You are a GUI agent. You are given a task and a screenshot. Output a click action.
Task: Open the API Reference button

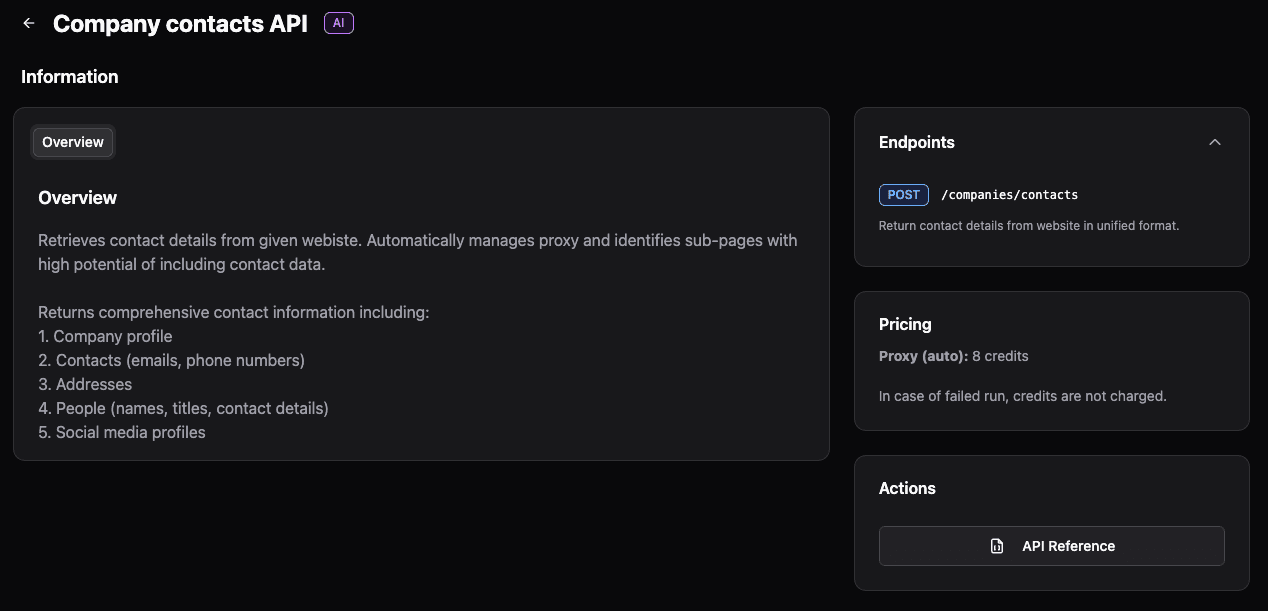click(x=1052, y=546)
